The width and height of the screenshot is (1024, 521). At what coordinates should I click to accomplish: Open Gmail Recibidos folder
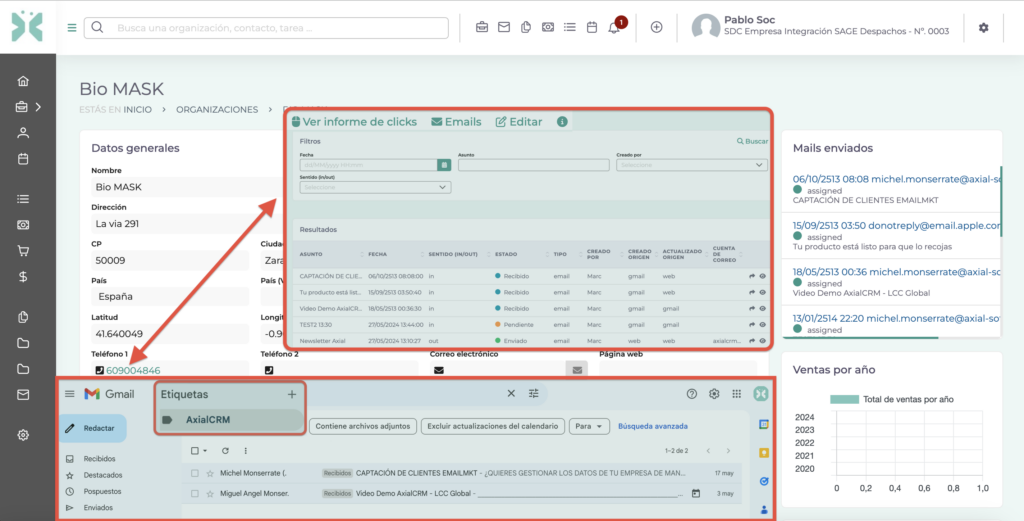99,459
